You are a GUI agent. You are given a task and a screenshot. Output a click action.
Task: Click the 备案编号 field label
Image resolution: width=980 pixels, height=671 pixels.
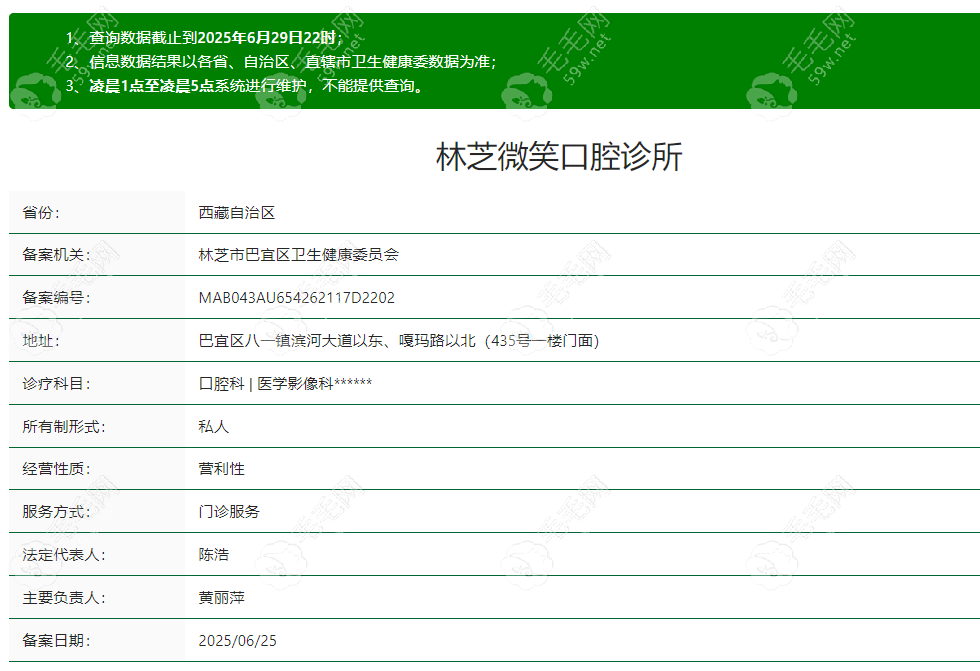pyautogui.click(x=56, y=297)
